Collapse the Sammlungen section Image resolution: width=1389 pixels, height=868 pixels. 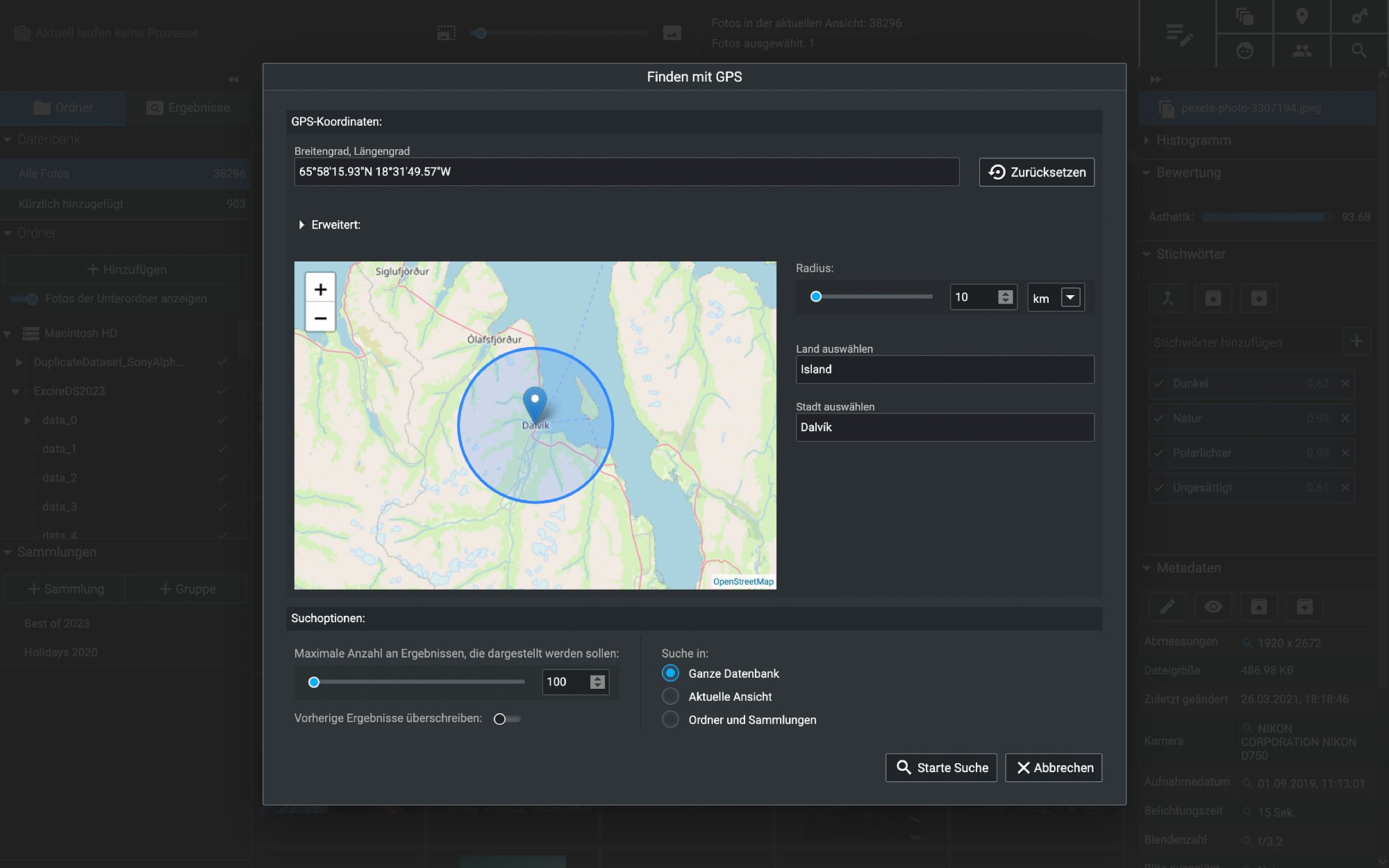(8, 552)
